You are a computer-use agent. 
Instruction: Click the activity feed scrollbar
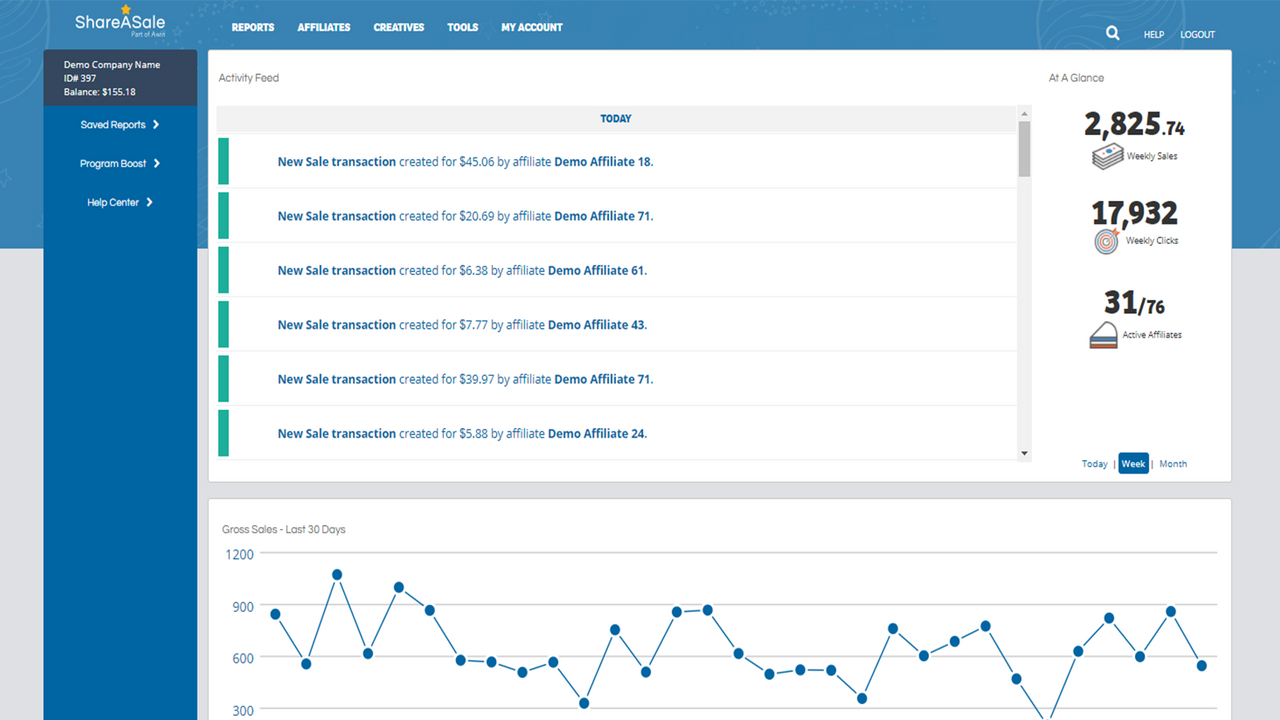point(1023,150)
